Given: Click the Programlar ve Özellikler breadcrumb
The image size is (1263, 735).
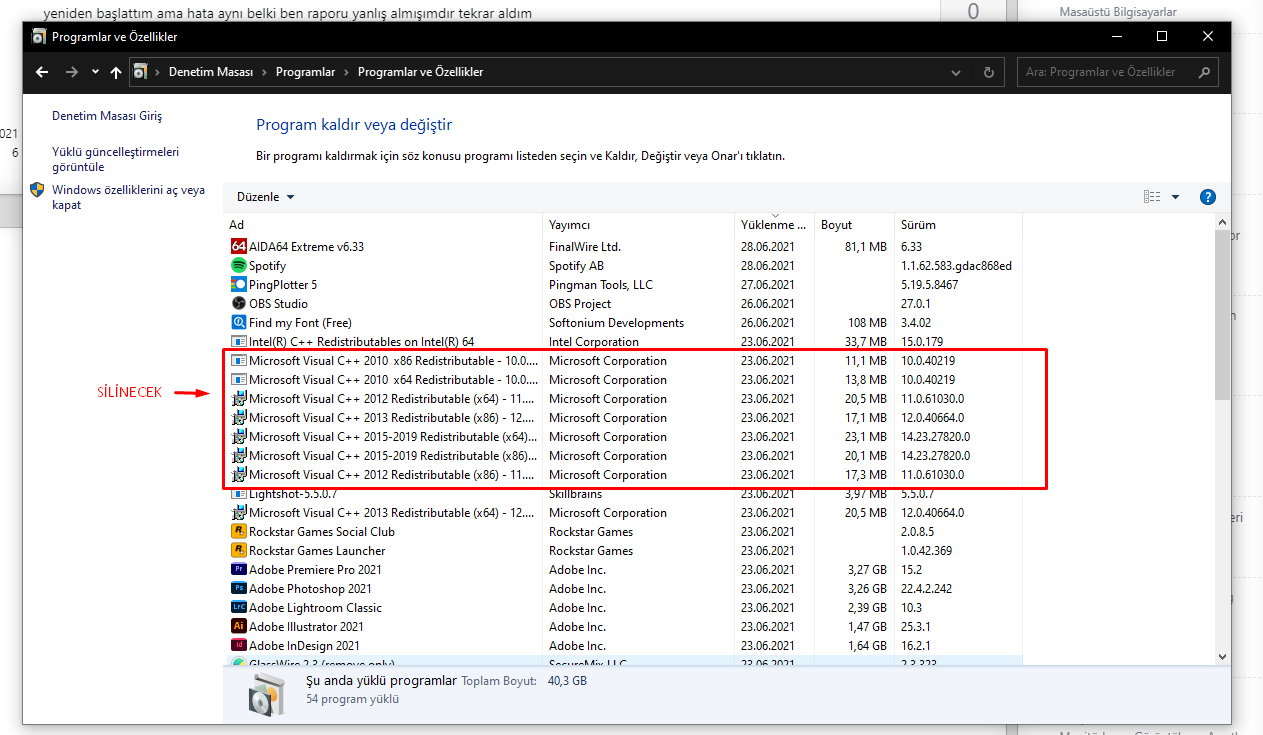Looking at the screenshot, I should [420, 72].
